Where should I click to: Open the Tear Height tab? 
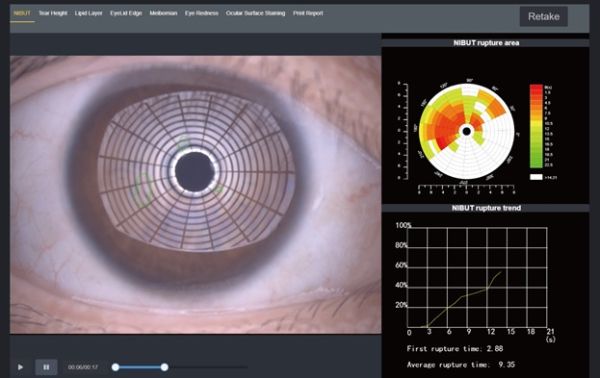(x=53, y=13)
